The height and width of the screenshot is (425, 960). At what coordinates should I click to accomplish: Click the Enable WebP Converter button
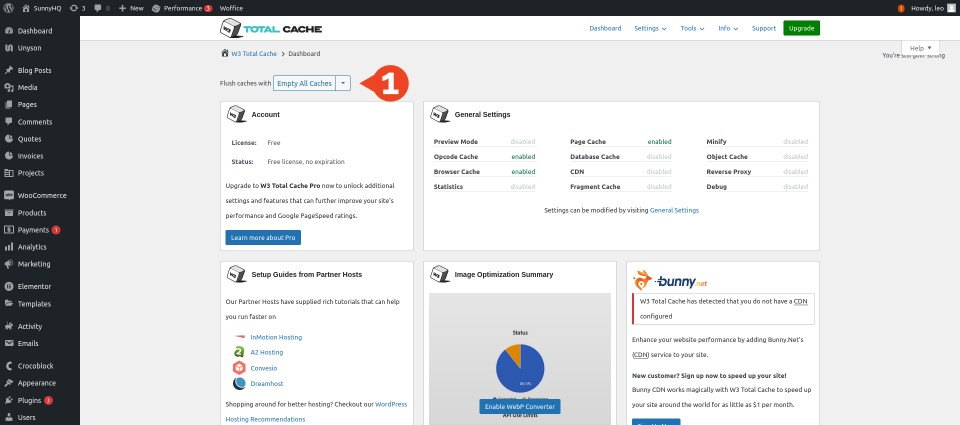[x=519, y=407]
